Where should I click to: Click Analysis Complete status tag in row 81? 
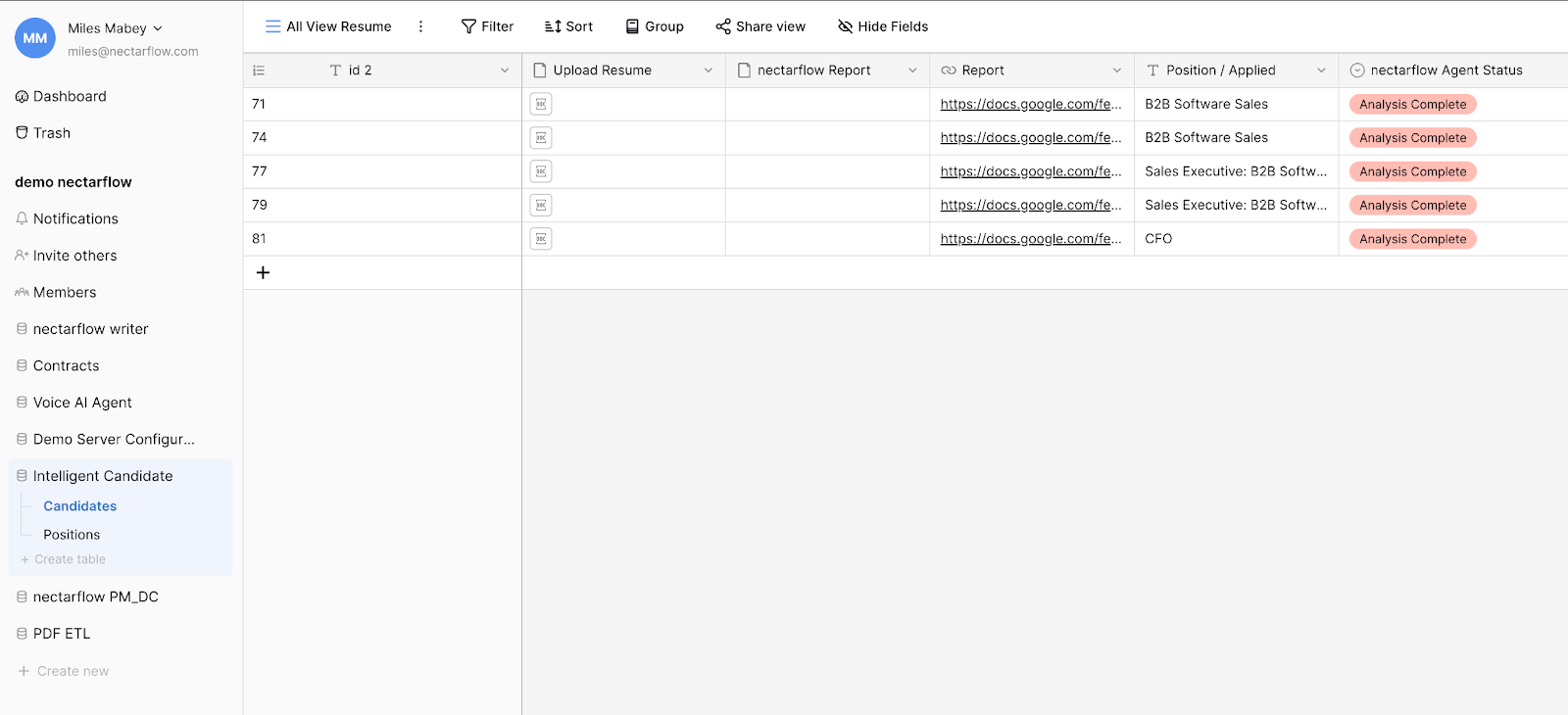(1413, 239)
